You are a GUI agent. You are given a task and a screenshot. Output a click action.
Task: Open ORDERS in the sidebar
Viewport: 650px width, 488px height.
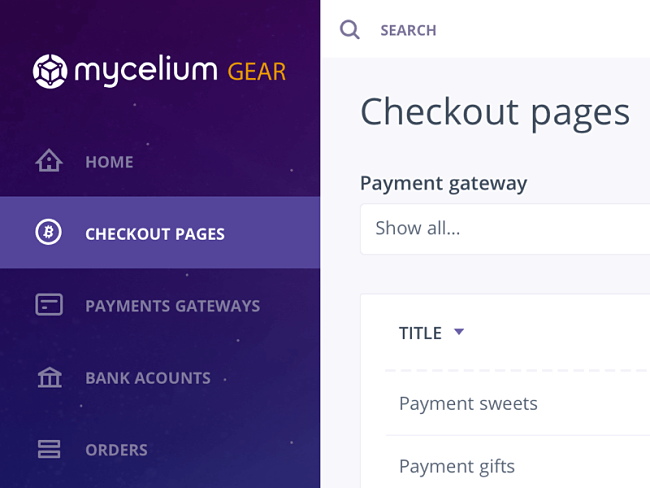pyautogui.click(x=116, y=450)
